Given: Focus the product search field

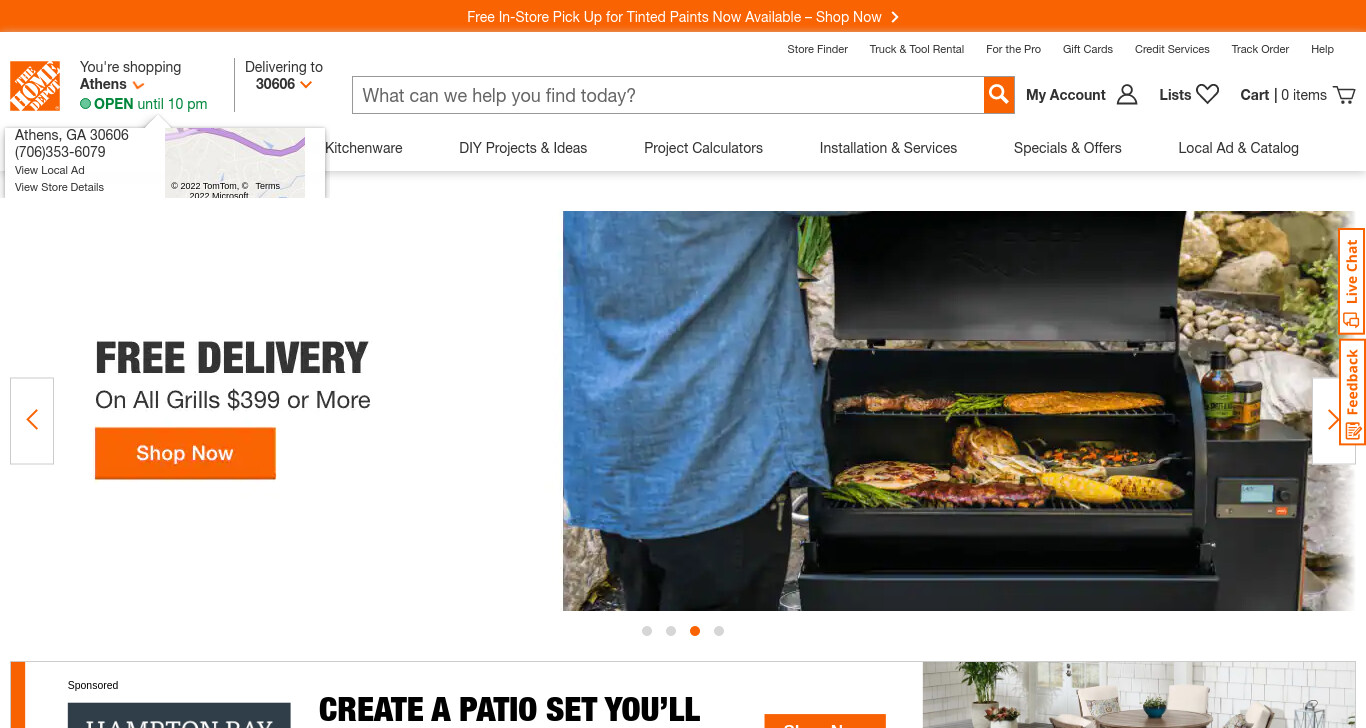Looking at the screenshot, I should pyautogui.click(x=668, y=95).
